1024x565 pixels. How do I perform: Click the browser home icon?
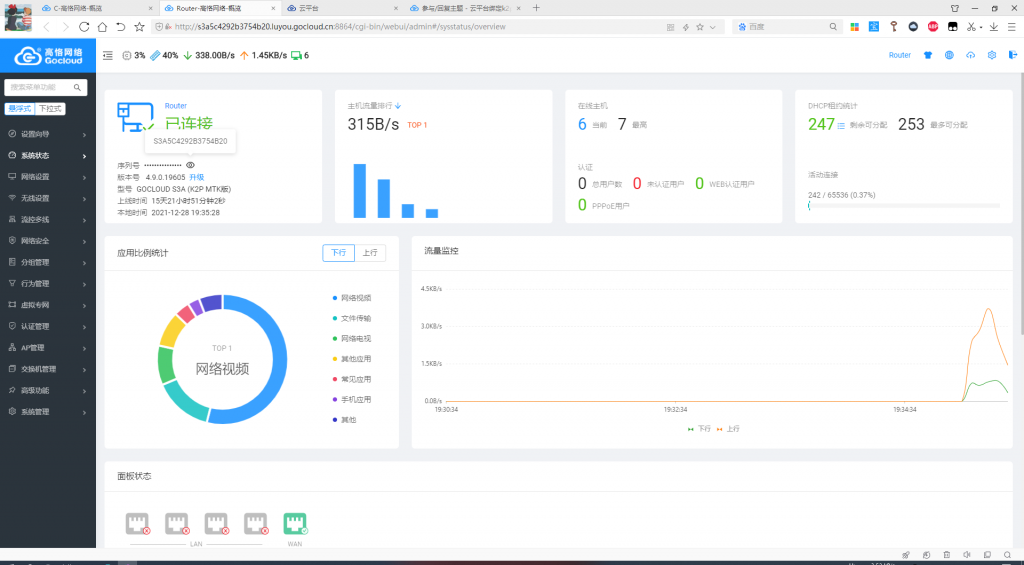[x=103, y=27]
